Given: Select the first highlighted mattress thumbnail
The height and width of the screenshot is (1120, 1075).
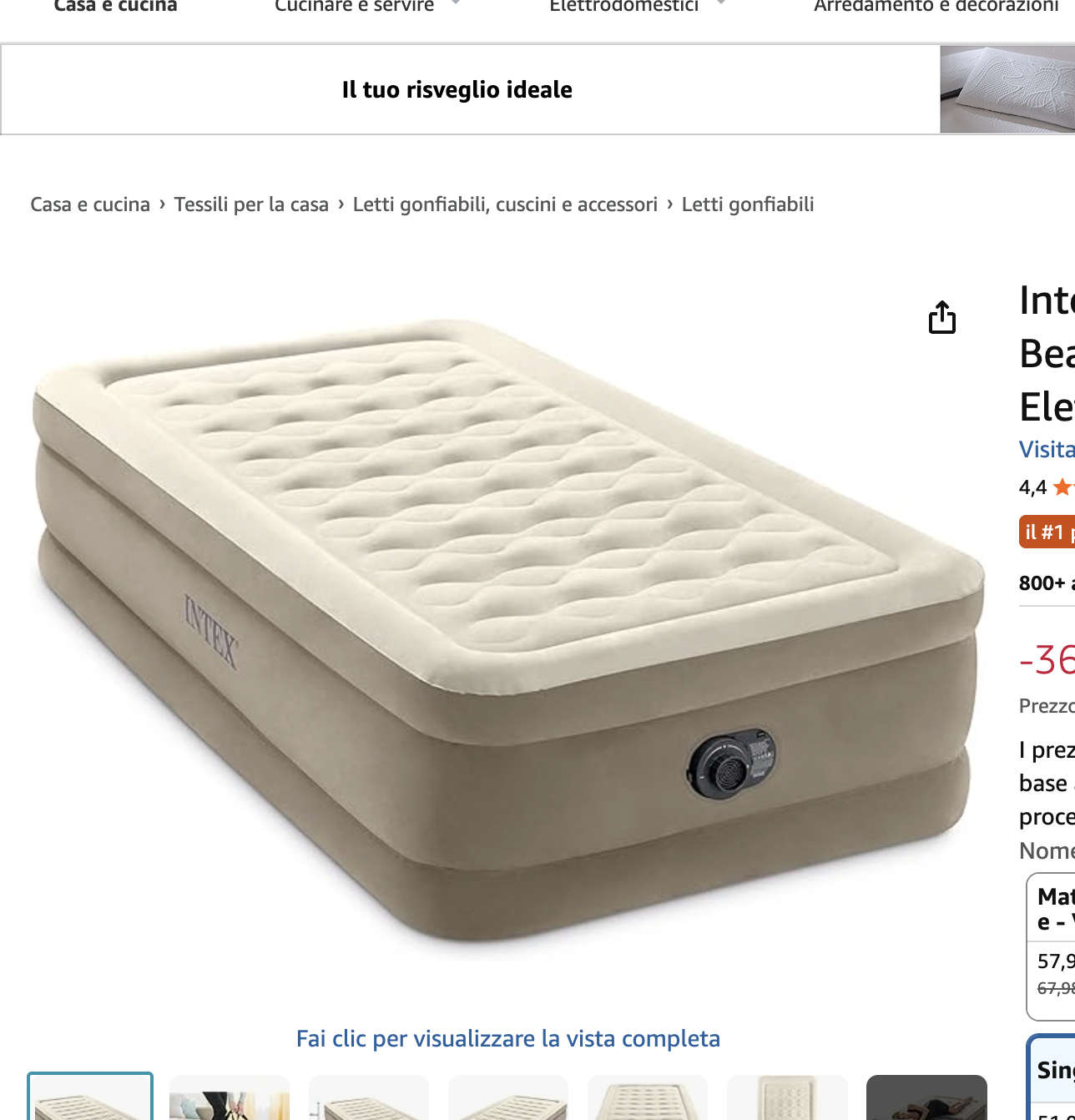Looking at the screenshot, I should pos(90,1097).
